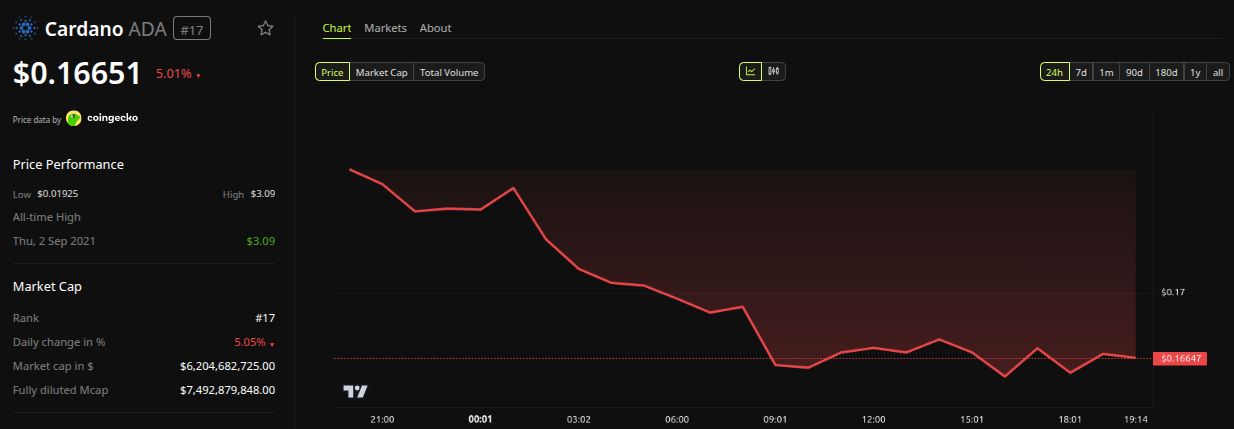Image resolution: width=1234 pixels, height=429 pixels.
Task: Set chart range to 180d
Action: pos(1166,72)
